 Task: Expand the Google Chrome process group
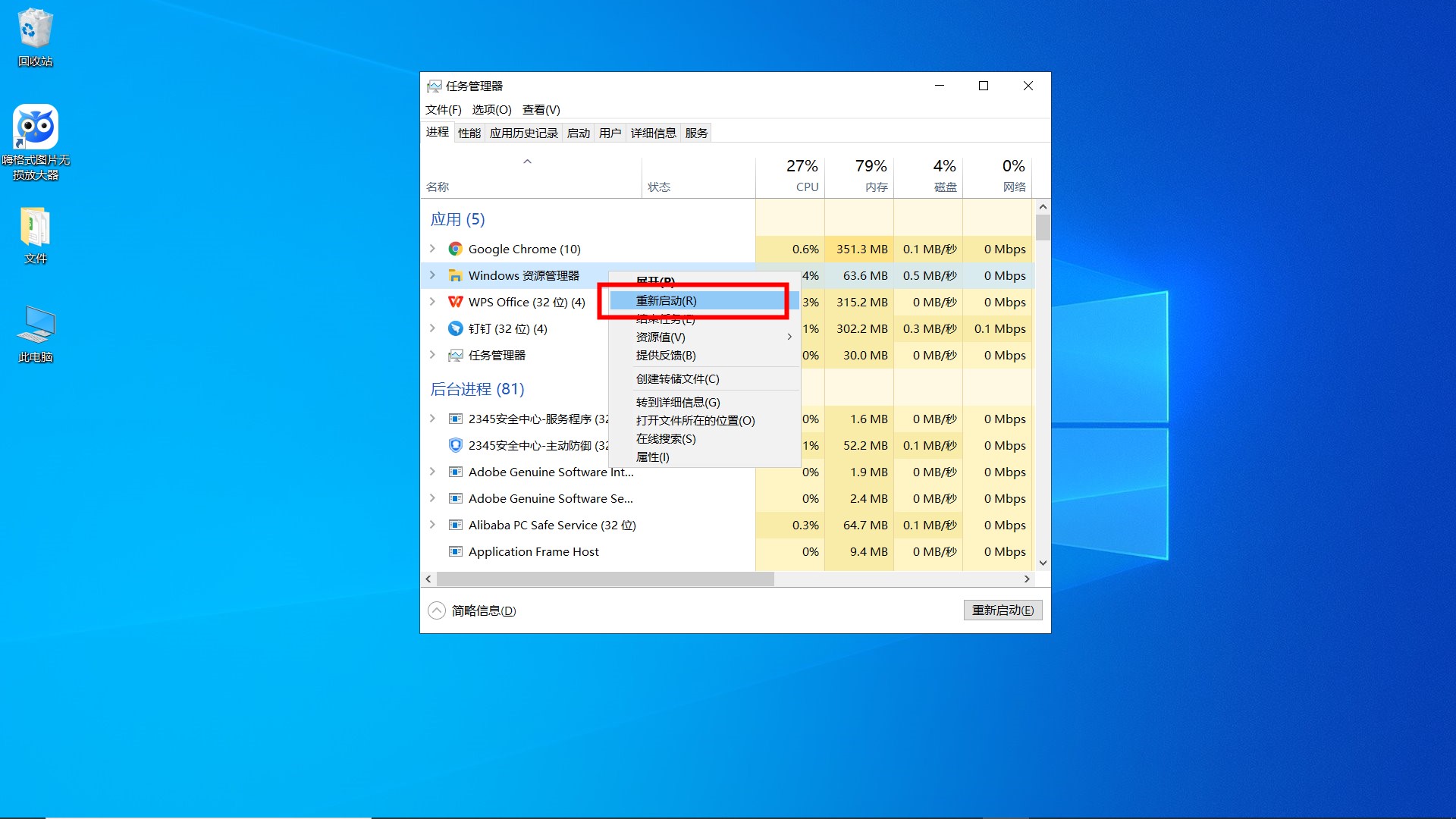point(432,249)
